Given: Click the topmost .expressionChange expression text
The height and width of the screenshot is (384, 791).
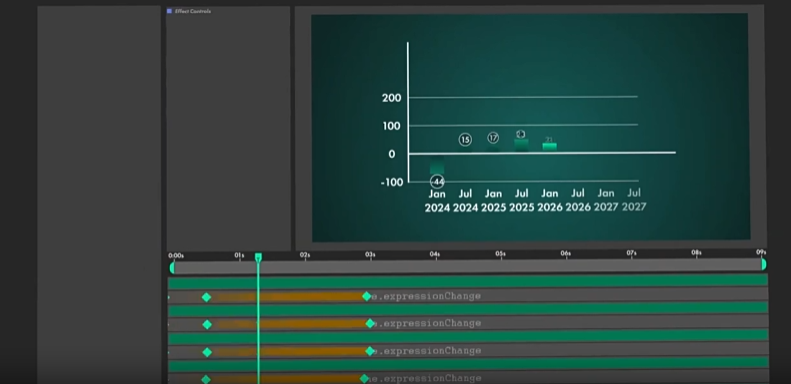Looking at the screenshot, I should click(x=426, y=296).
